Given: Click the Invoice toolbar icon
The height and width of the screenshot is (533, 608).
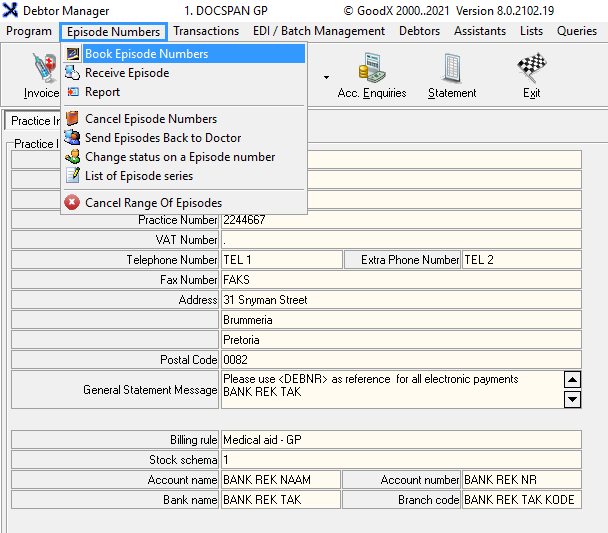Looking at the screenshot, I should pos(40,75).
